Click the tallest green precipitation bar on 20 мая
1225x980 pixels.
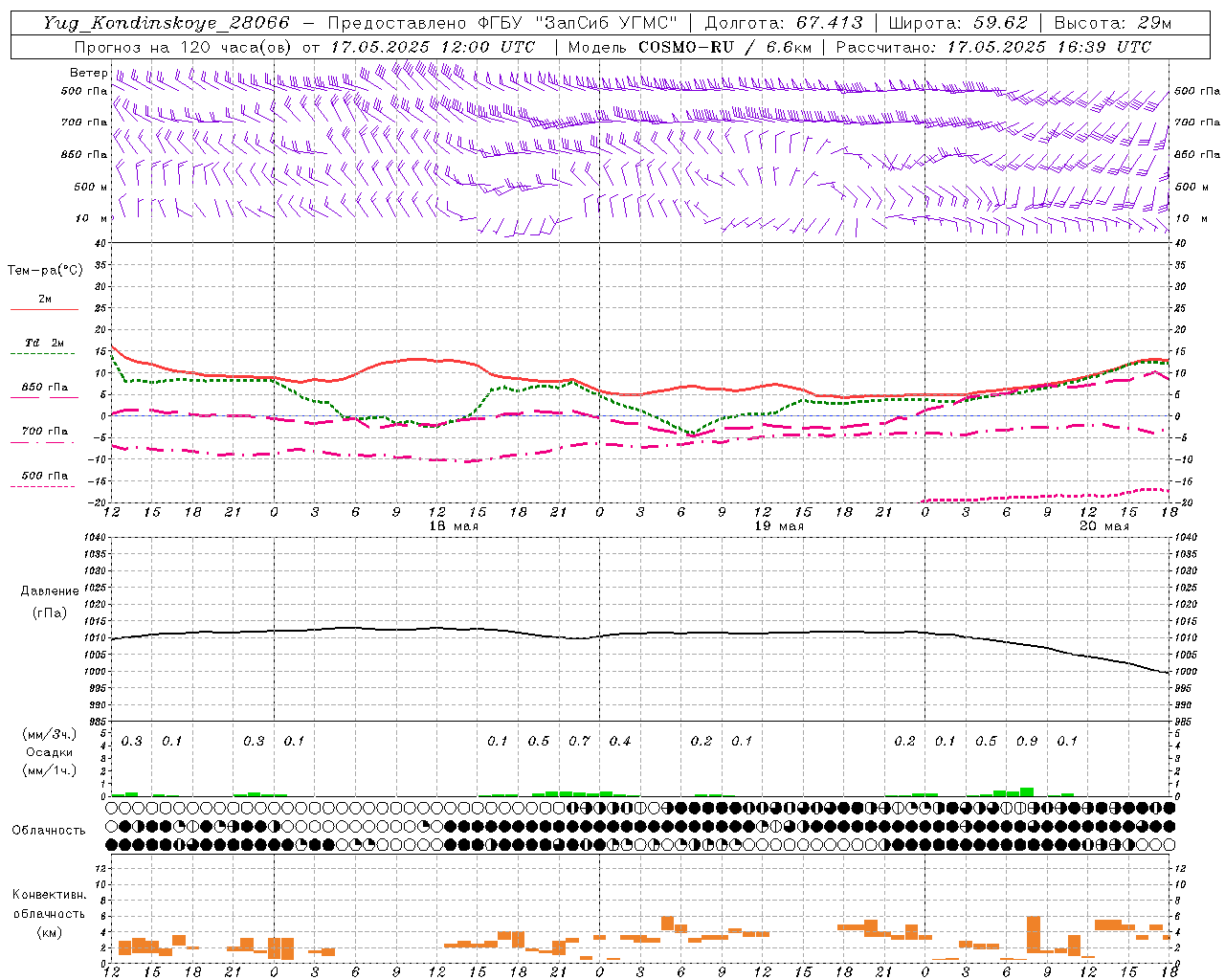coord(1027,791)
